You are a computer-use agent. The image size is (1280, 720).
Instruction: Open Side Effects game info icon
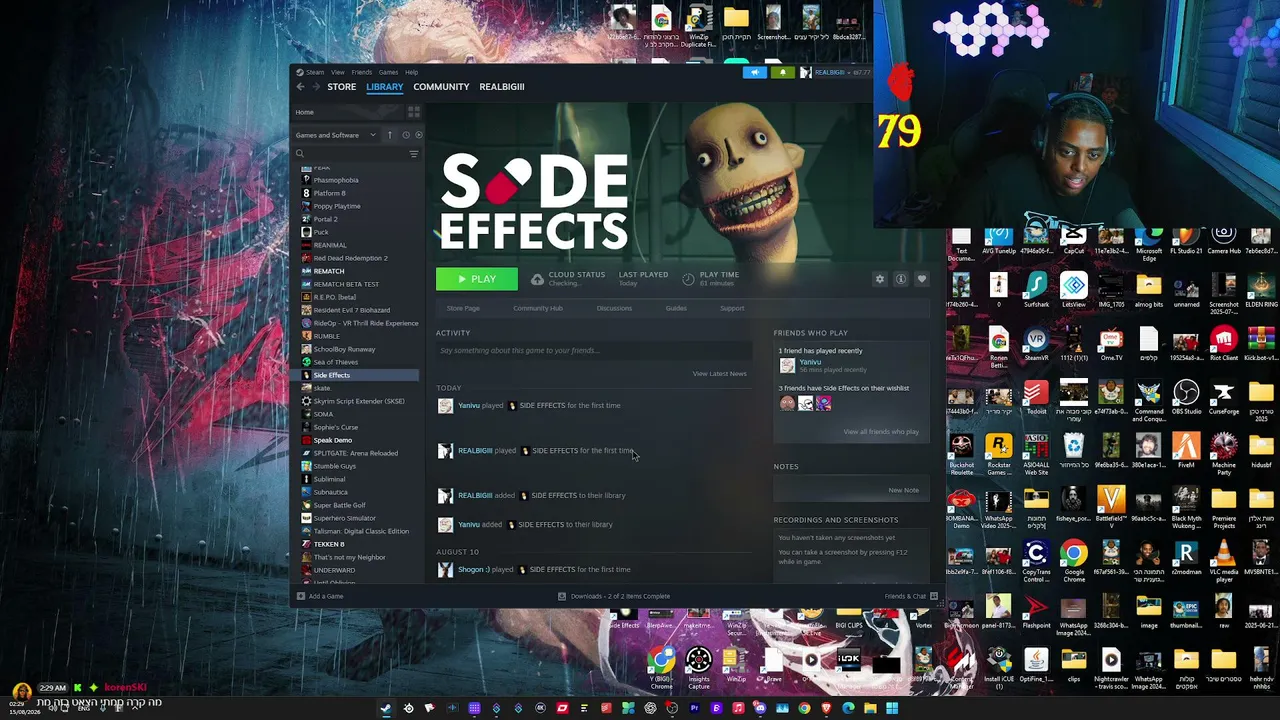(901, 279)
